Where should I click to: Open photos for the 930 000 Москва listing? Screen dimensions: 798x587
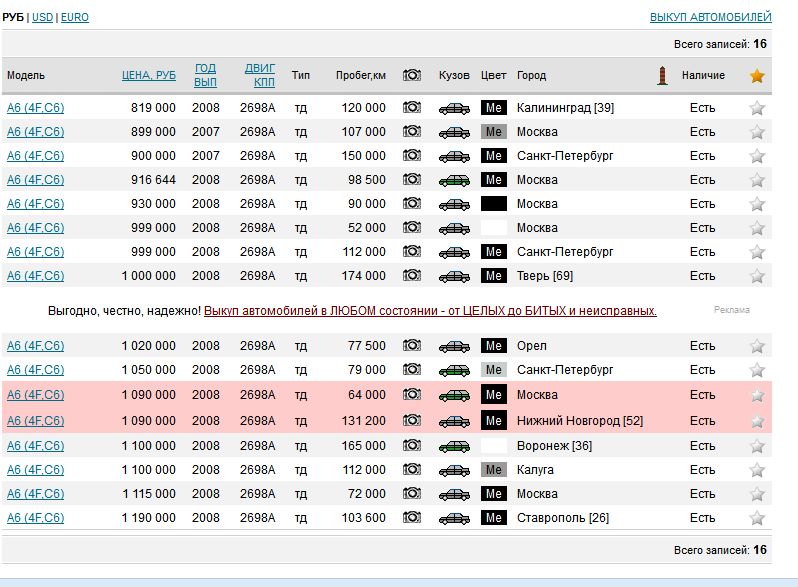(412, 203)
